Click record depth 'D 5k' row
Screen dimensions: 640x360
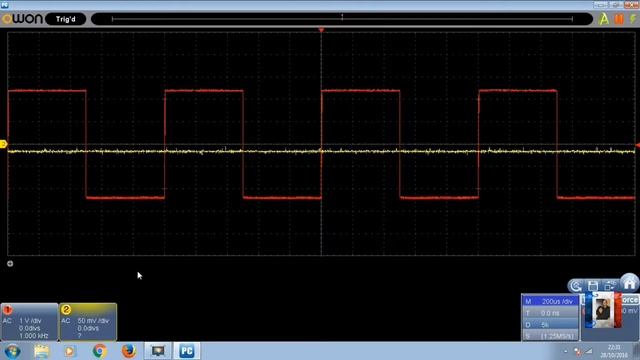(550, 325)
